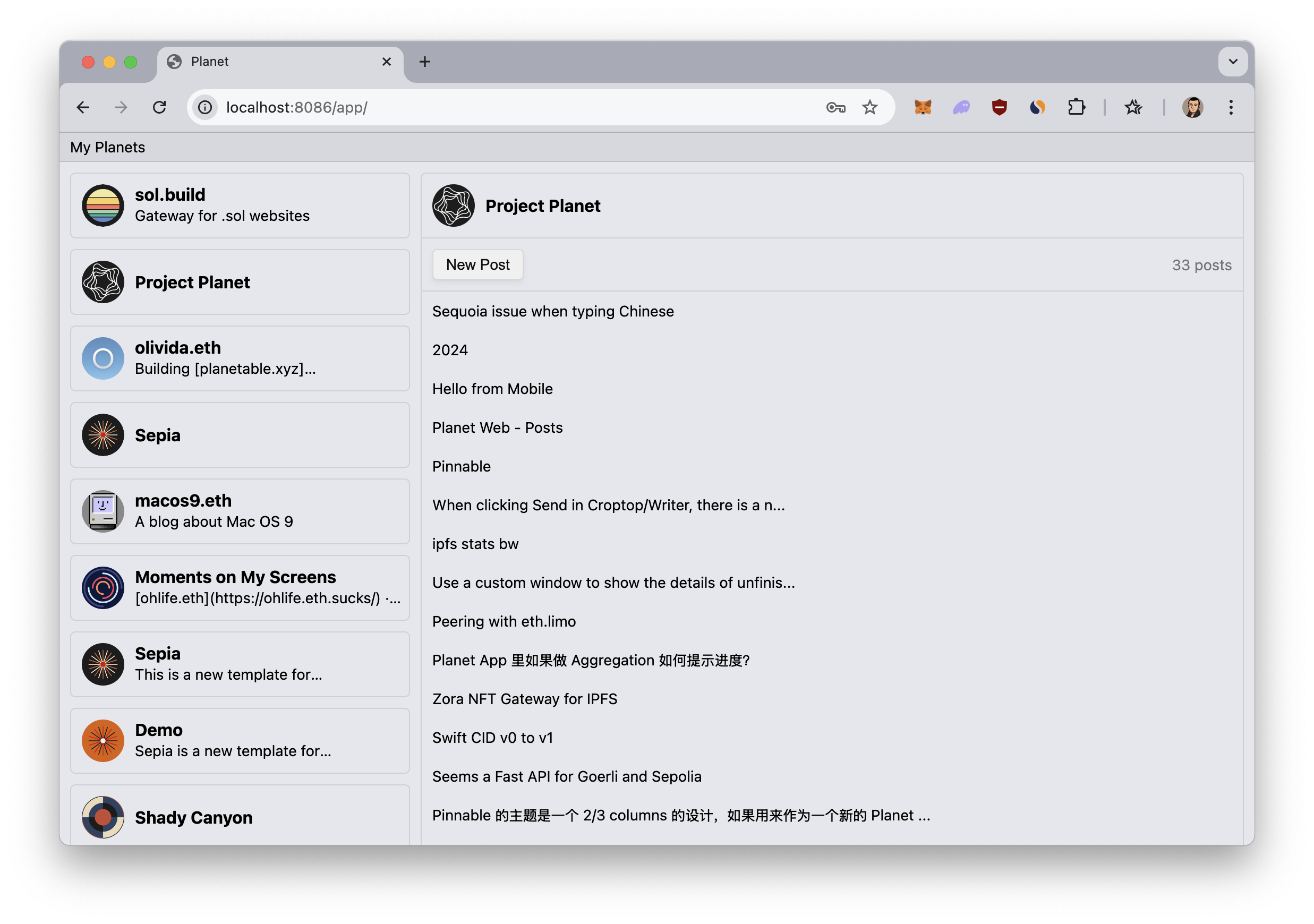Image resolution: width=1314 pixels, height=924 pixels.
Task: Bookmark this page with the star icon
Action: (x=869, y=107)
